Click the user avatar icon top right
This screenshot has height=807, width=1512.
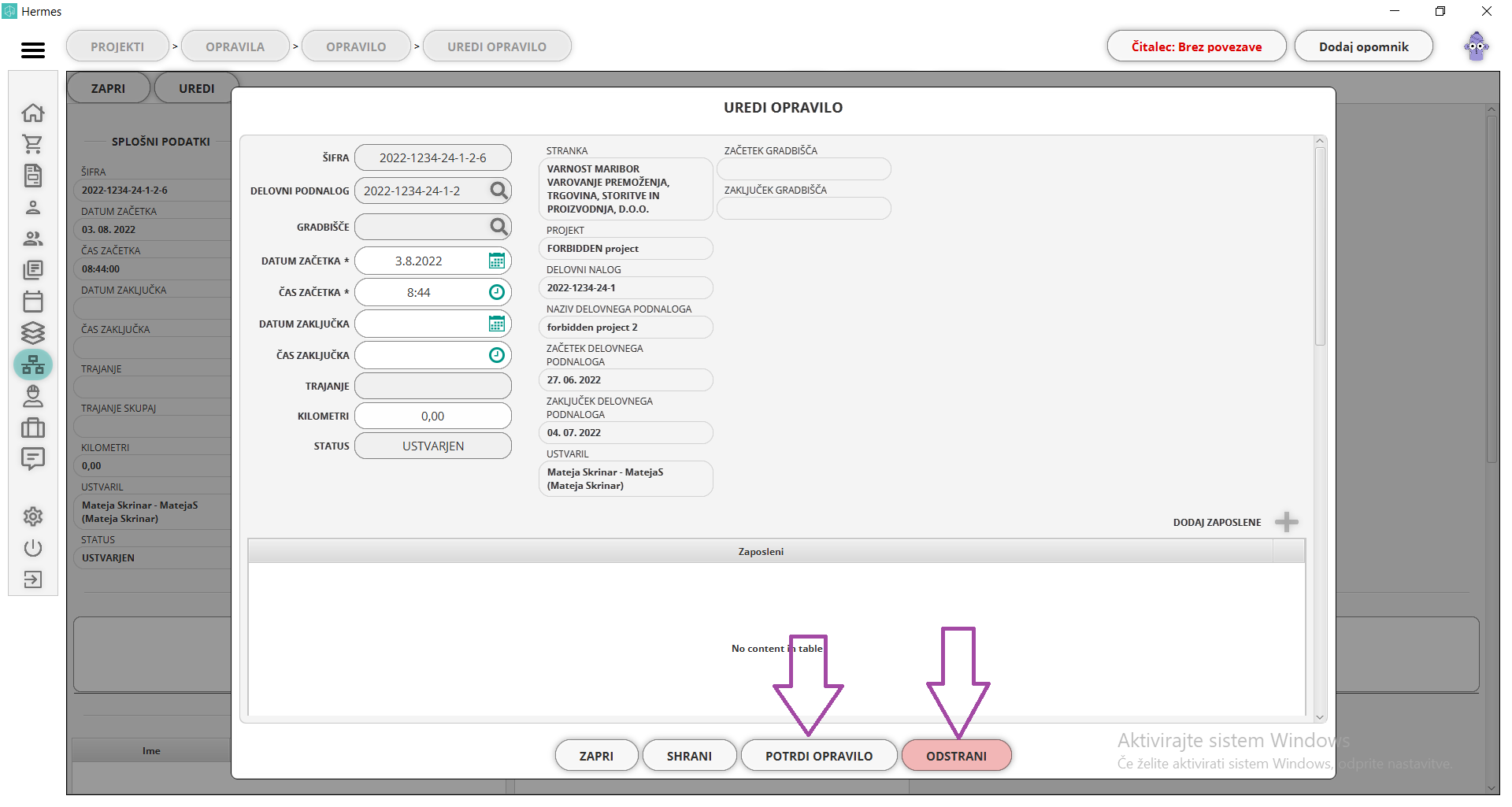(x=1477, y=46)
